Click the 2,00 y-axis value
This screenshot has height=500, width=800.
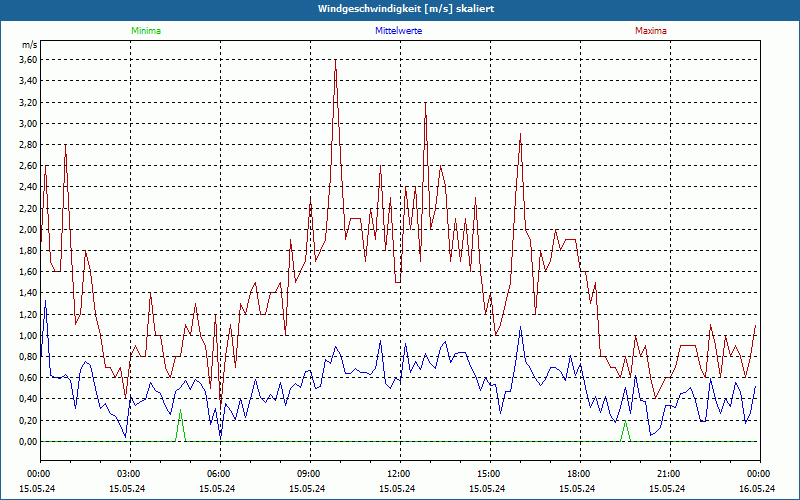point(28,229)
